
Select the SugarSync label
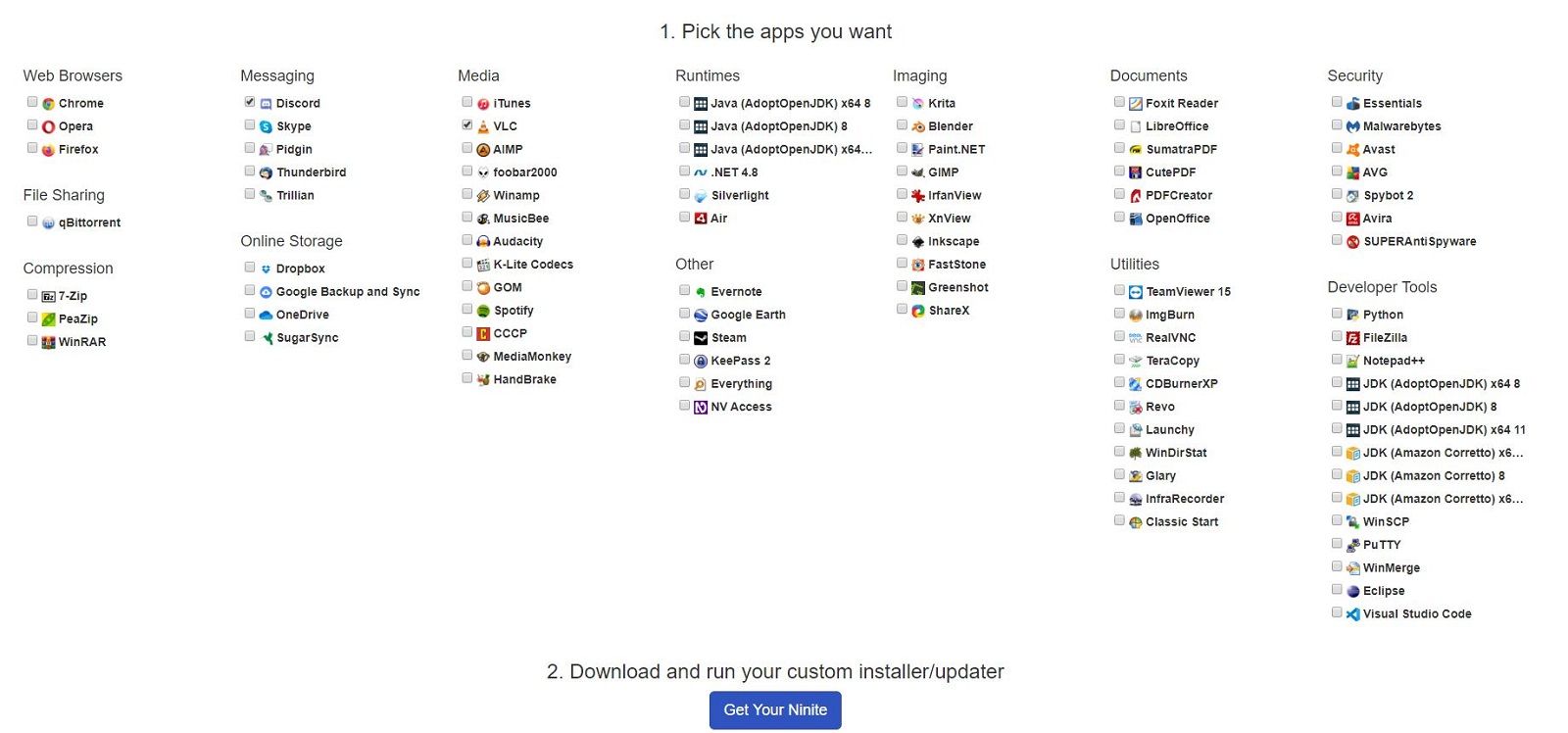pos(308,338)
